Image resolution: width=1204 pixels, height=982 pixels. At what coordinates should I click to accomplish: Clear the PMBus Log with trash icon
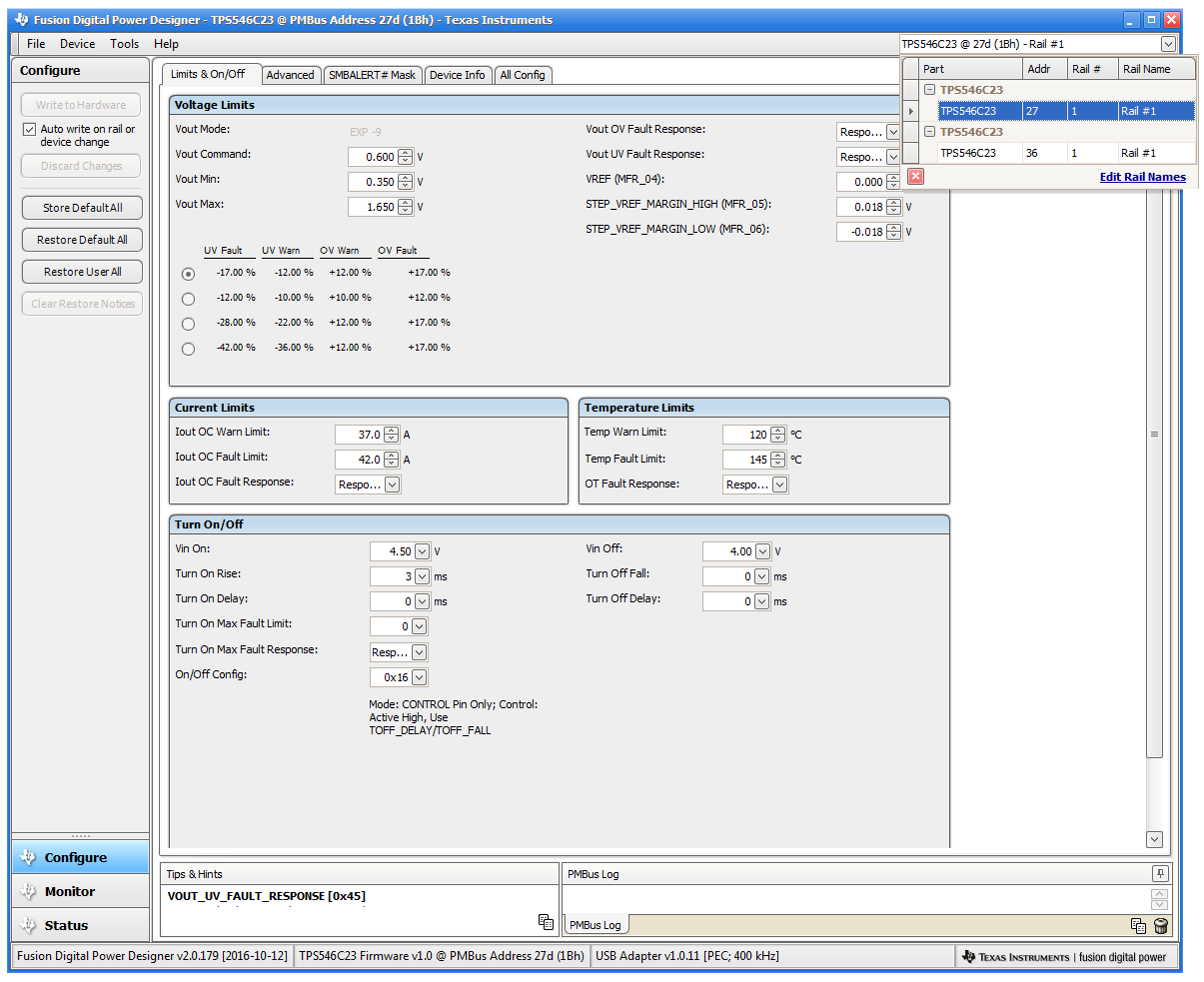click(x=1161, y=926)
